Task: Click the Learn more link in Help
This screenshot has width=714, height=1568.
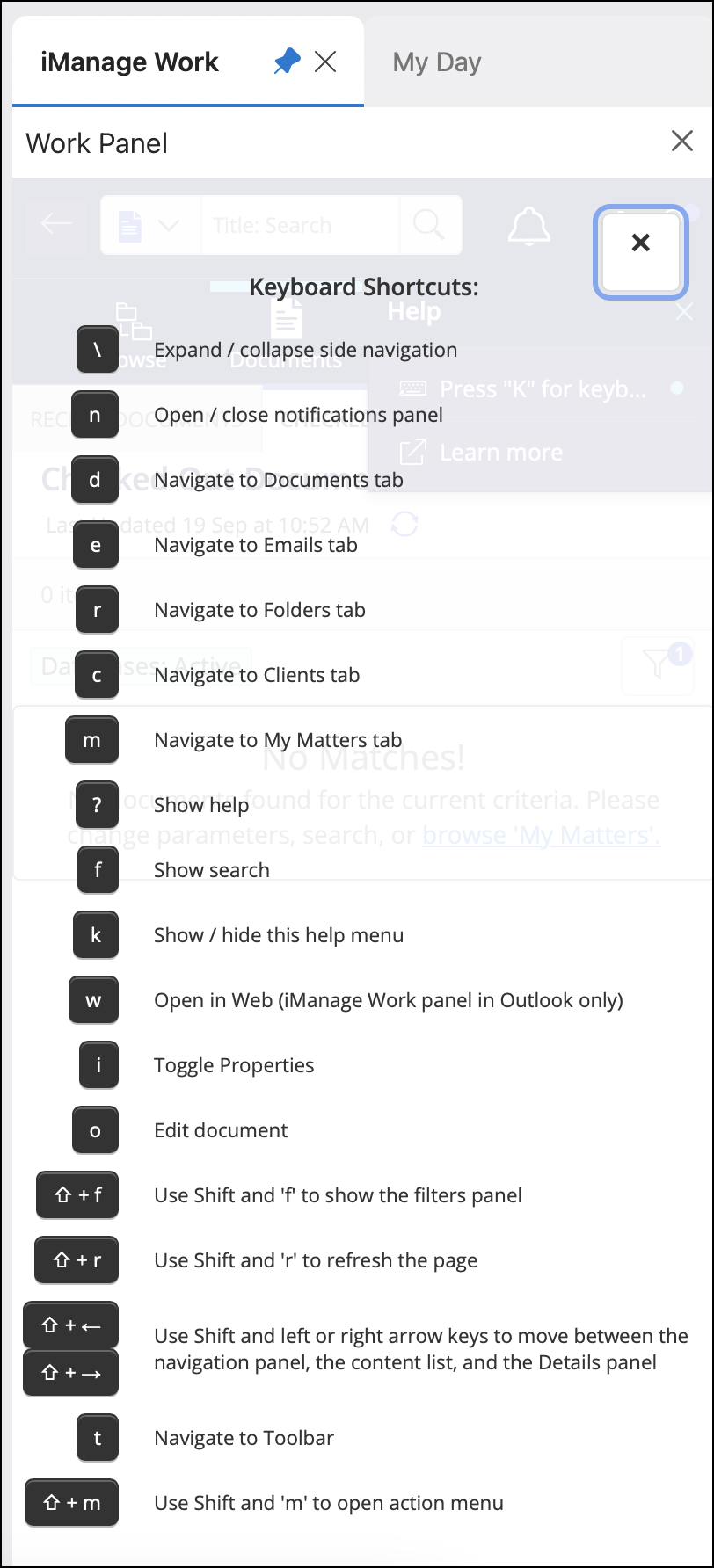Action: click(500, 453)
